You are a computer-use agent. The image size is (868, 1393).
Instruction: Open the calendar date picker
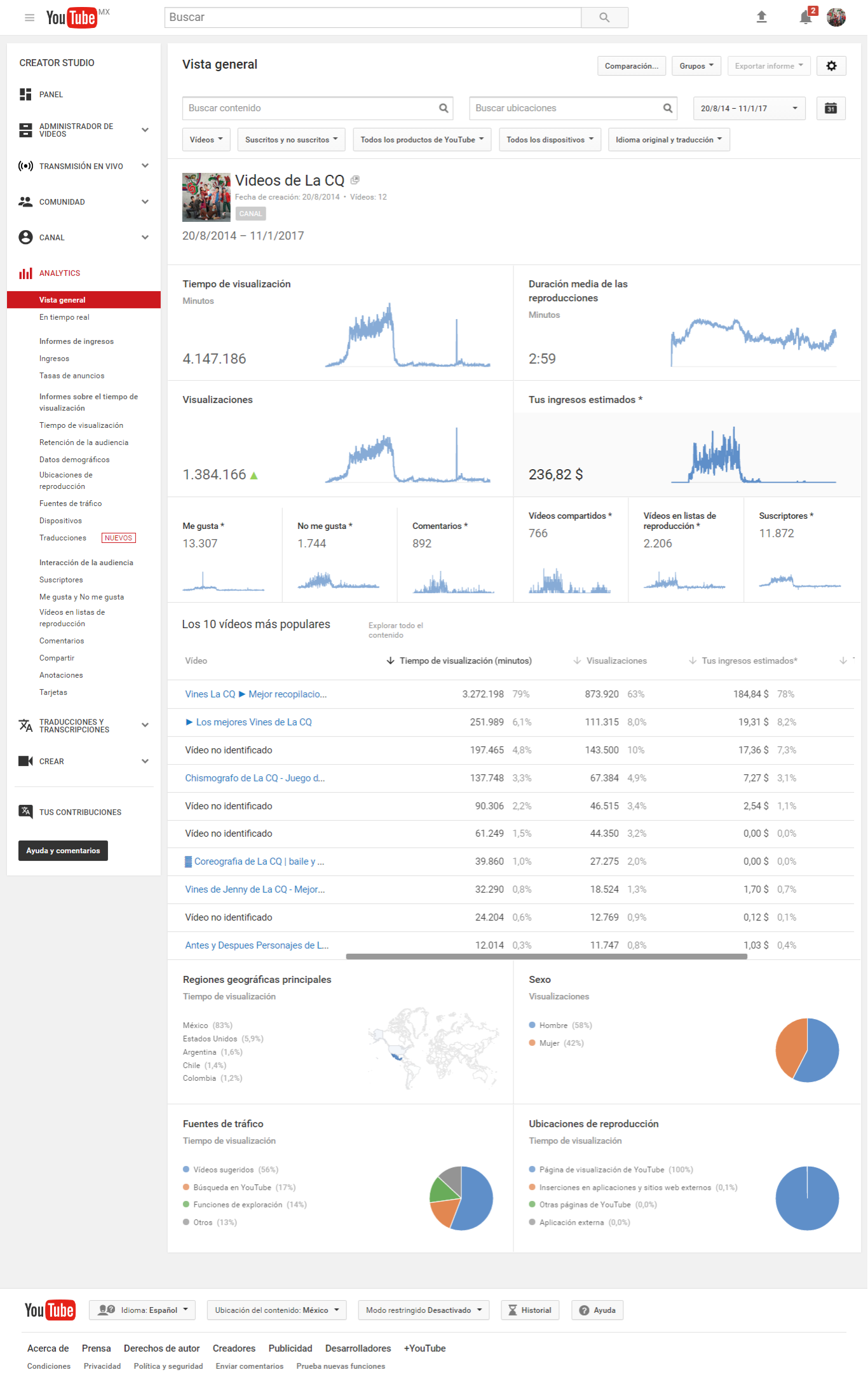pyautogui.click(x=831, y=109)
